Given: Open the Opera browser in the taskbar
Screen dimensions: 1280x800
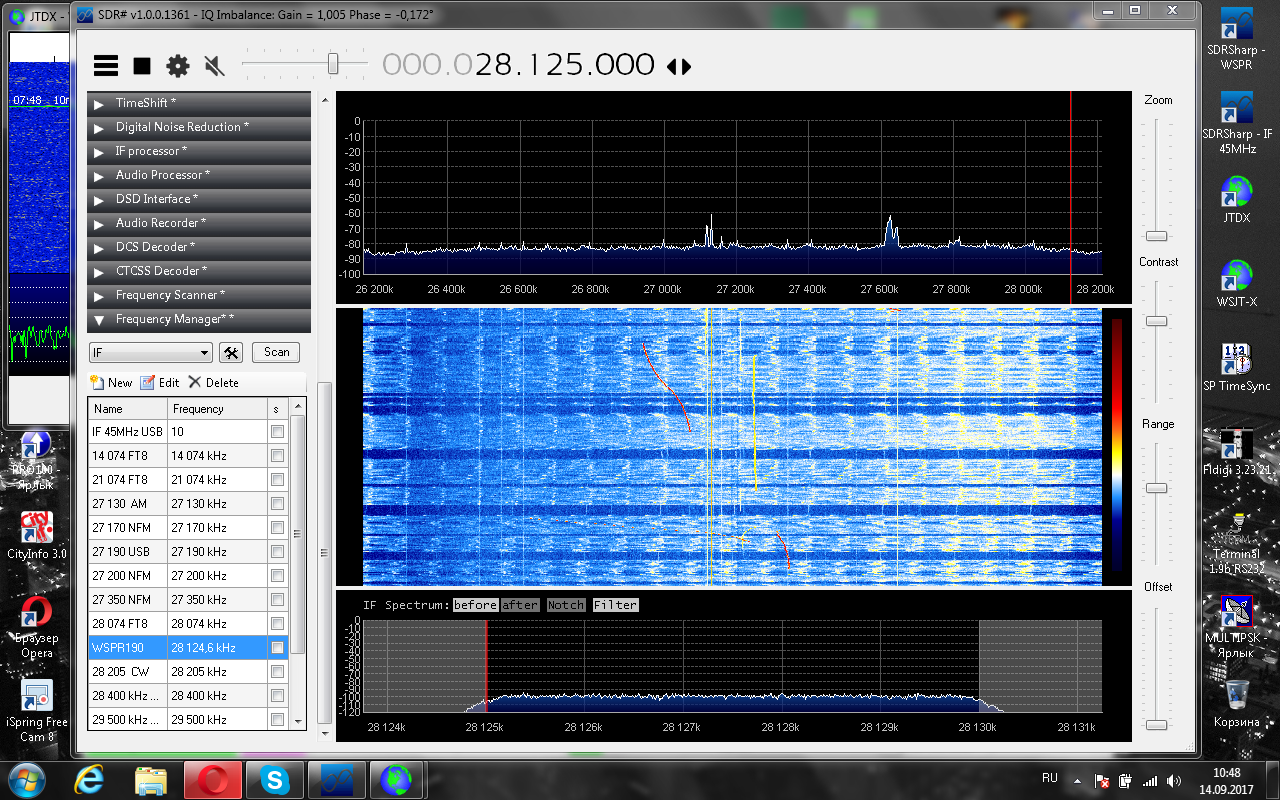Looking at the screenshot, I should pyautogui.click(x=211, y=778).
